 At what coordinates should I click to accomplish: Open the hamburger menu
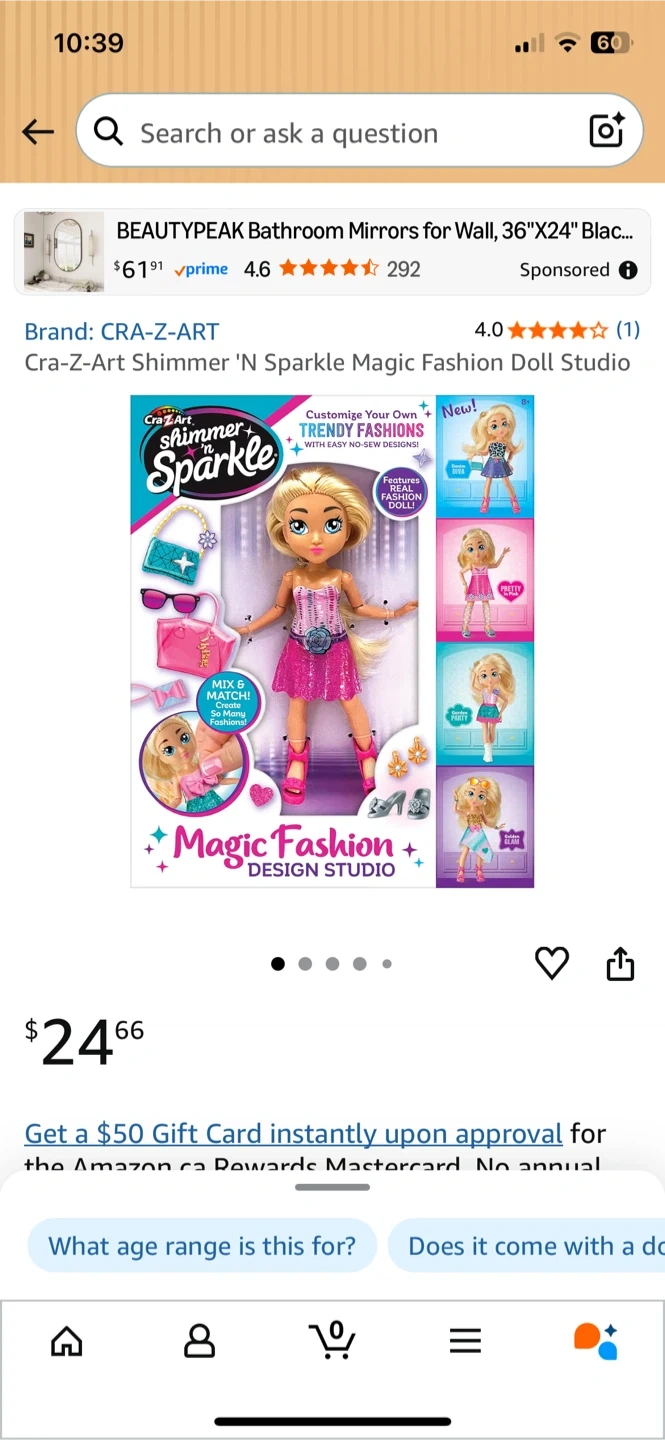pos(465,1340)
